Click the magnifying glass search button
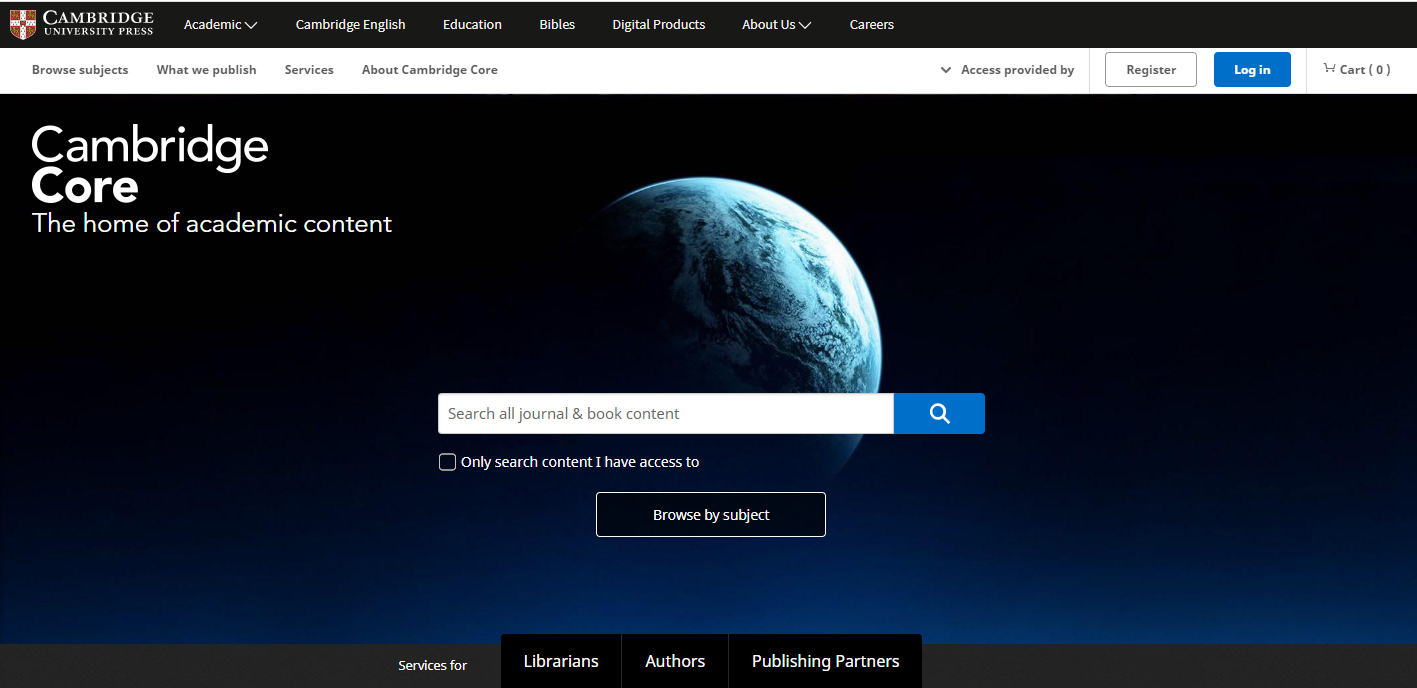Viewport: 1417px width, 688px height. [x=939, y=414]
